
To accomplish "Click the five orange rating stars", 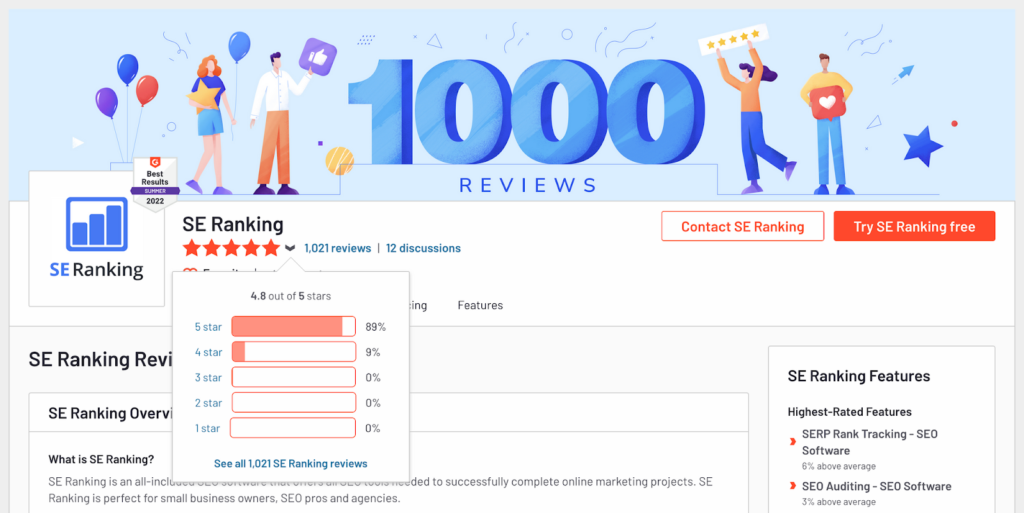I will tap(231, 248).
